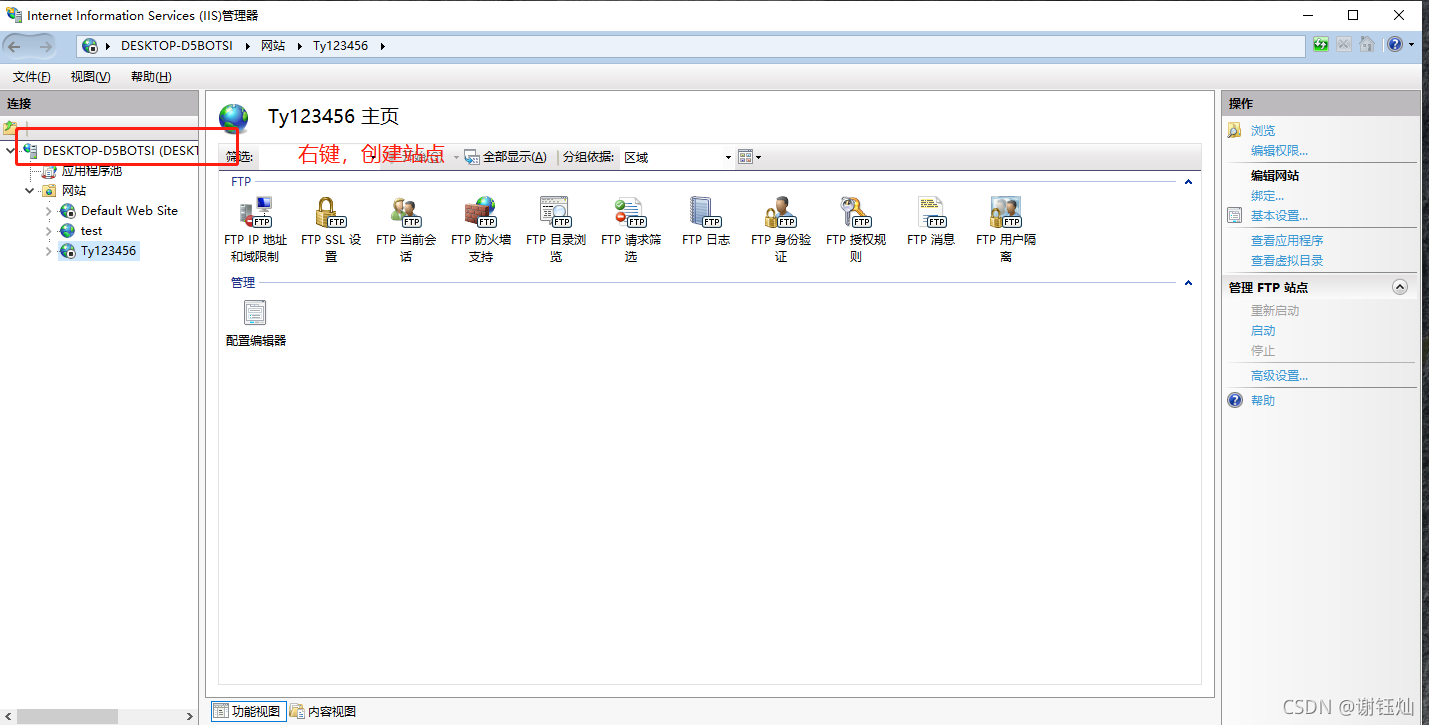
Task: Click 浏览 link in actions pane
Action: point(1263,131)
